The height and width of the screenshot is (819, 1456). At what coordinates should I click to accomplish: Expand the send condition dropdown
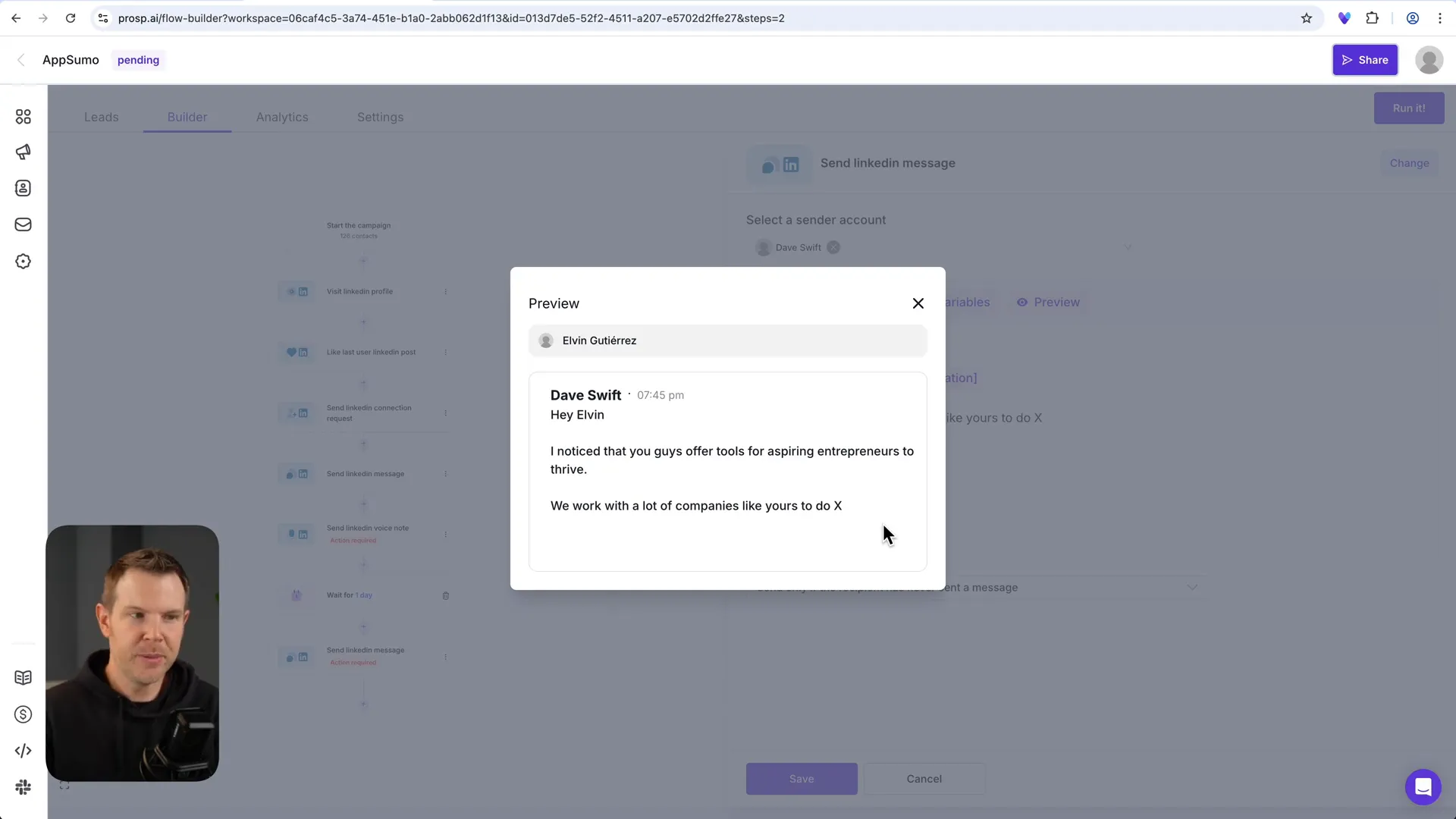(1192, 587)
